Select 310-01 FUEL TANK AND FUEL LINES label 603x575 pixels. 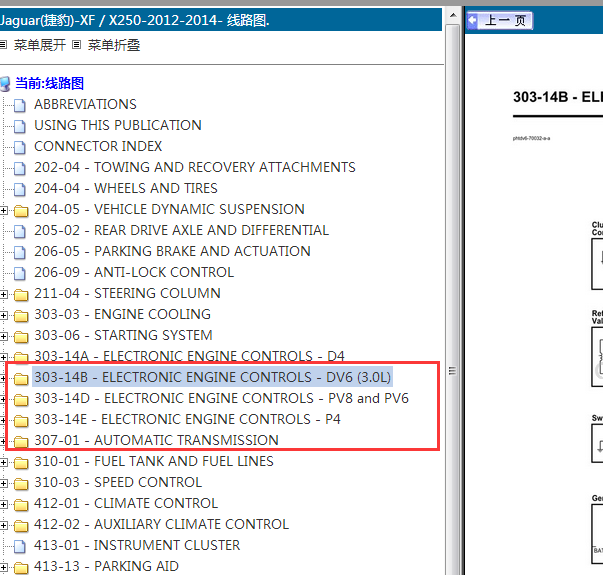click(x=154, y=461)
